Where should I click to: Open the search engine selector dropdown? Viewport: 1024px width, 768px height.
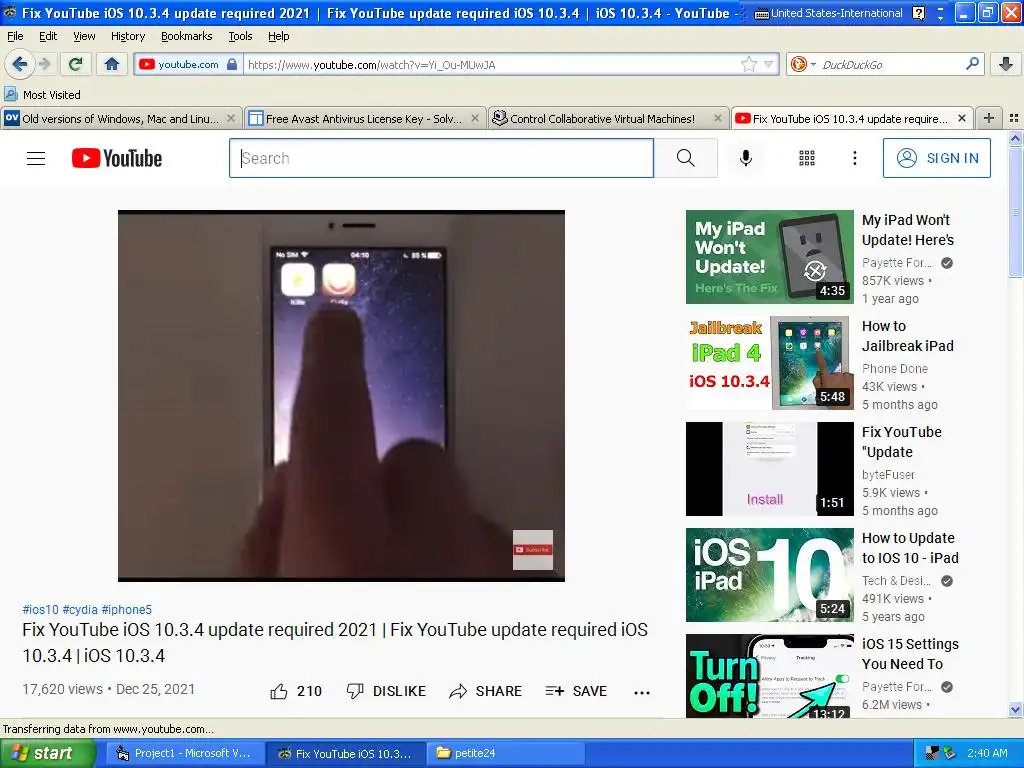coord(802,64)
